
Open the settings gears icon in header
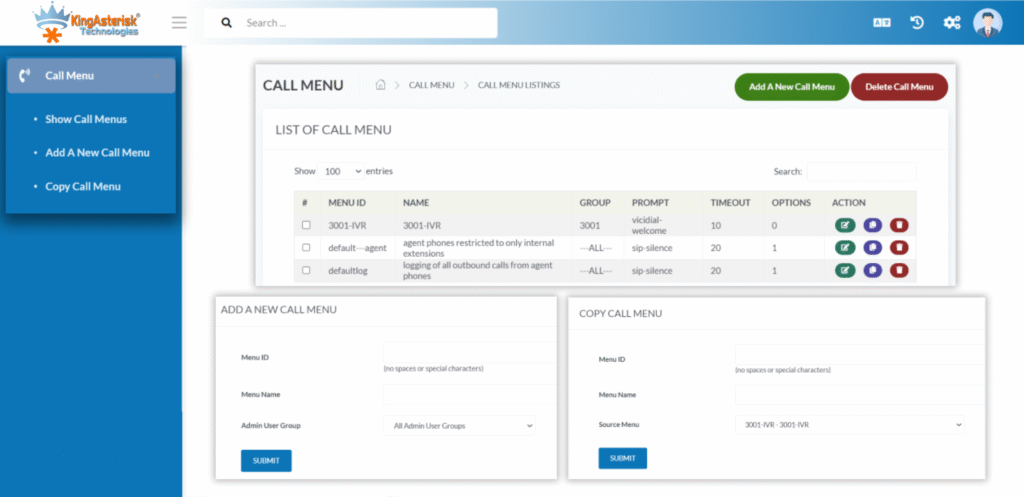point(951,22)
